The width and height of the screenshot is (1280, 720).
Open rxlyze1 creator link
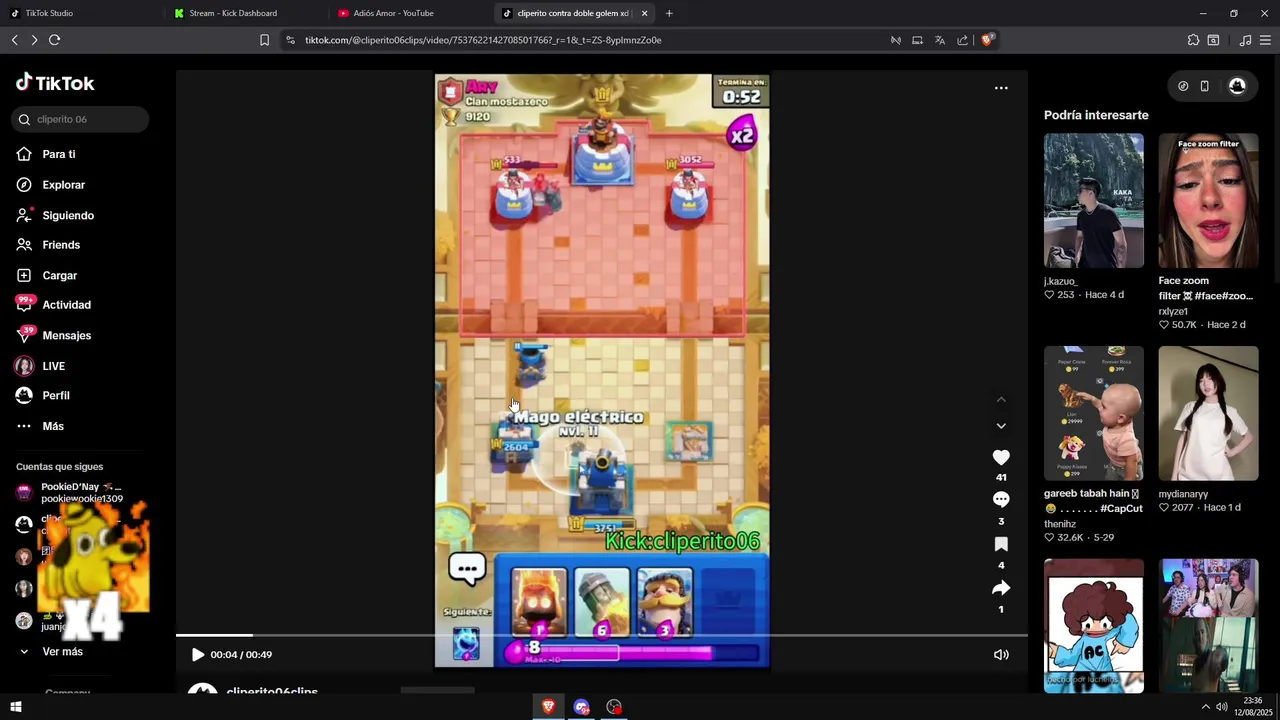[1173, 312]
